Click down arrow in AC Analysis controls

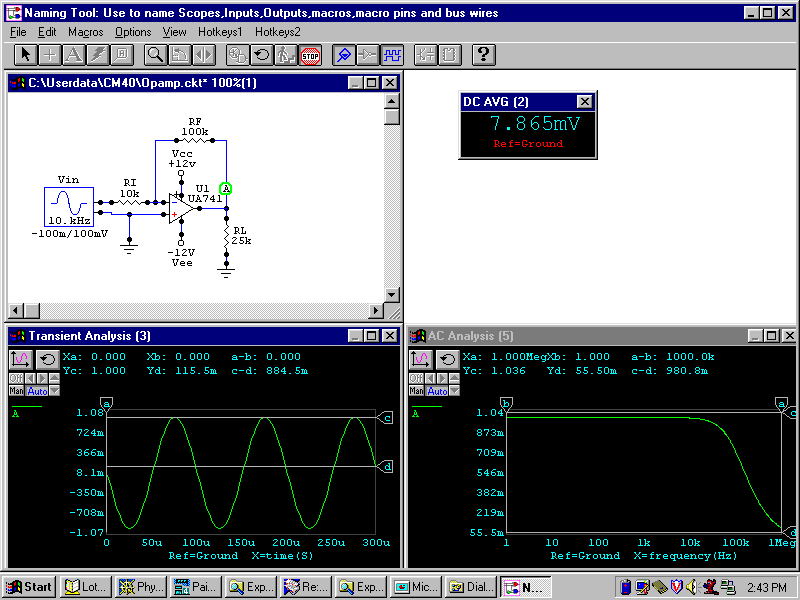click(454, 391)
